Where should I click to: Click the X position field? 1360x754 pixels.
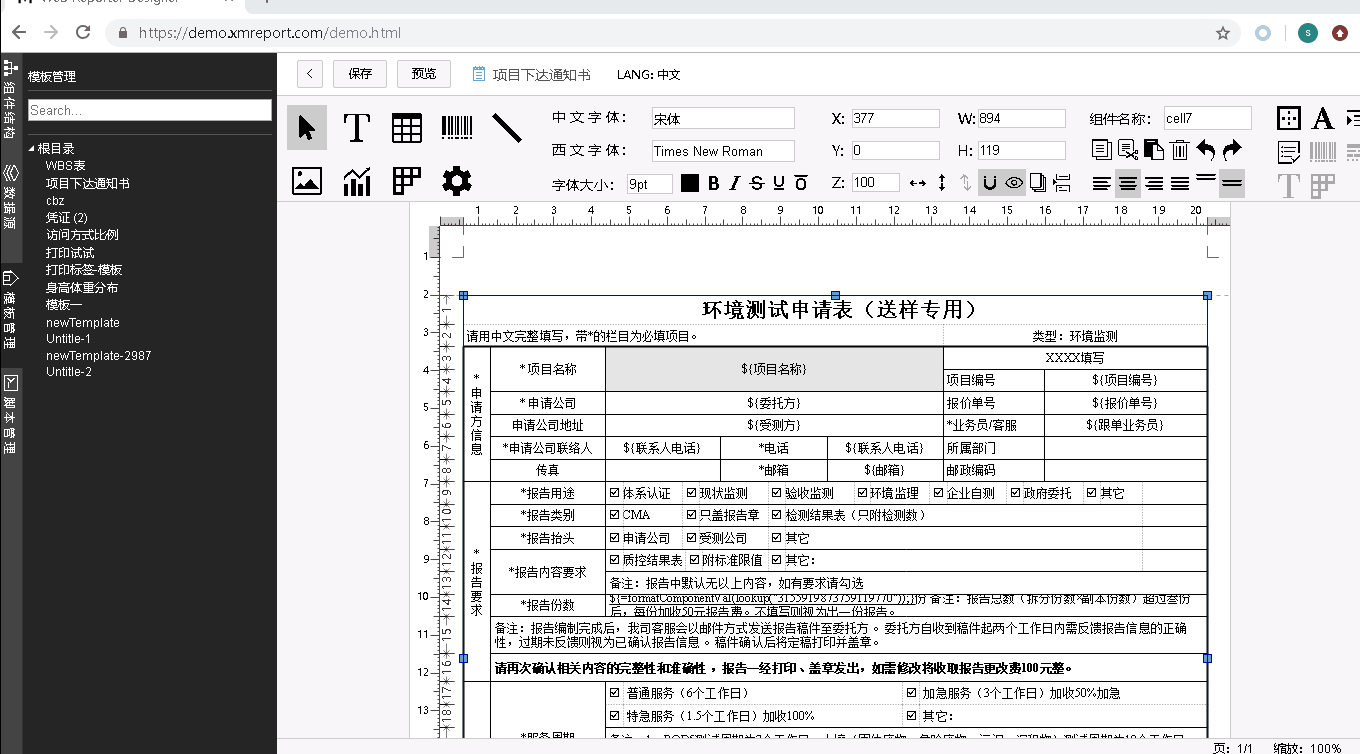pyautogui.click(x=895, y=118)
